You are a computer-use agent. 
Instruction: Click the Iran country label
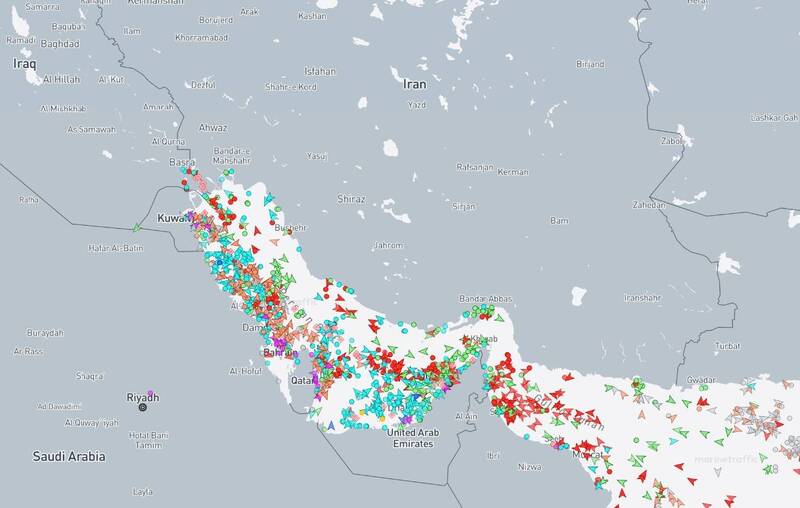[414, 85]
